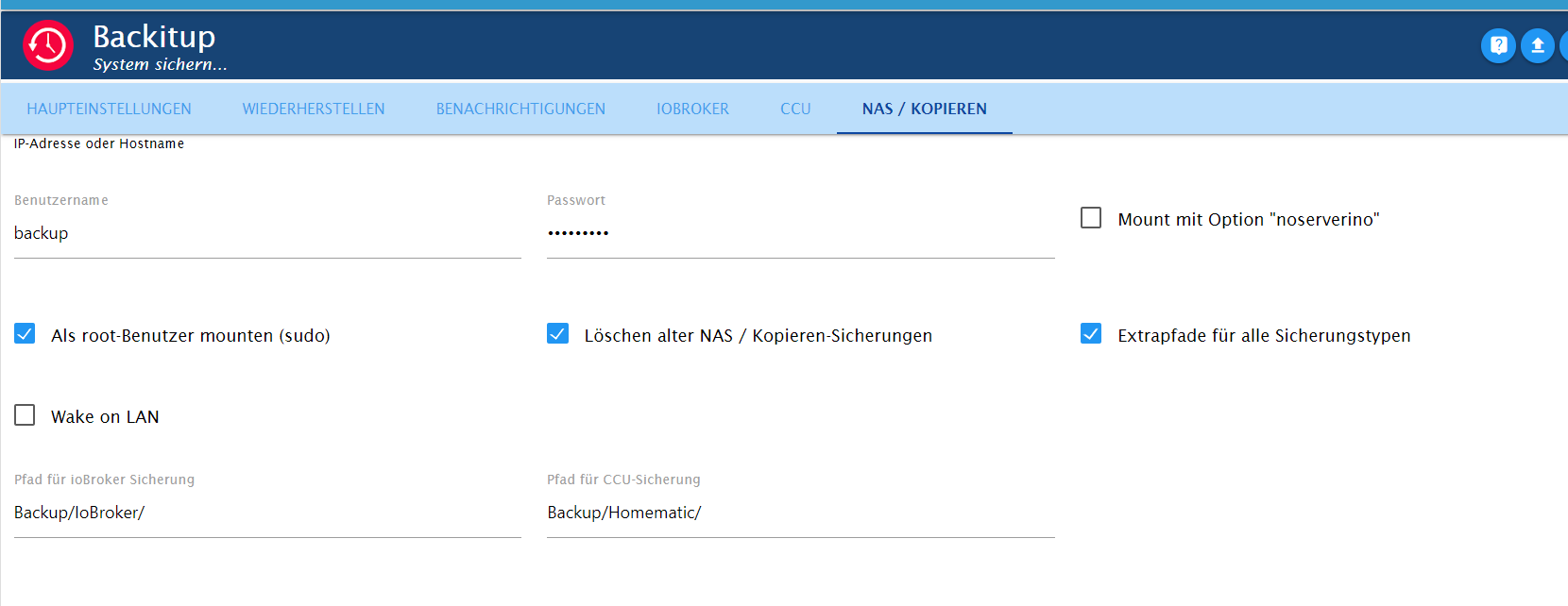Click the upload arrow icon in header

tap(1538, 45)
